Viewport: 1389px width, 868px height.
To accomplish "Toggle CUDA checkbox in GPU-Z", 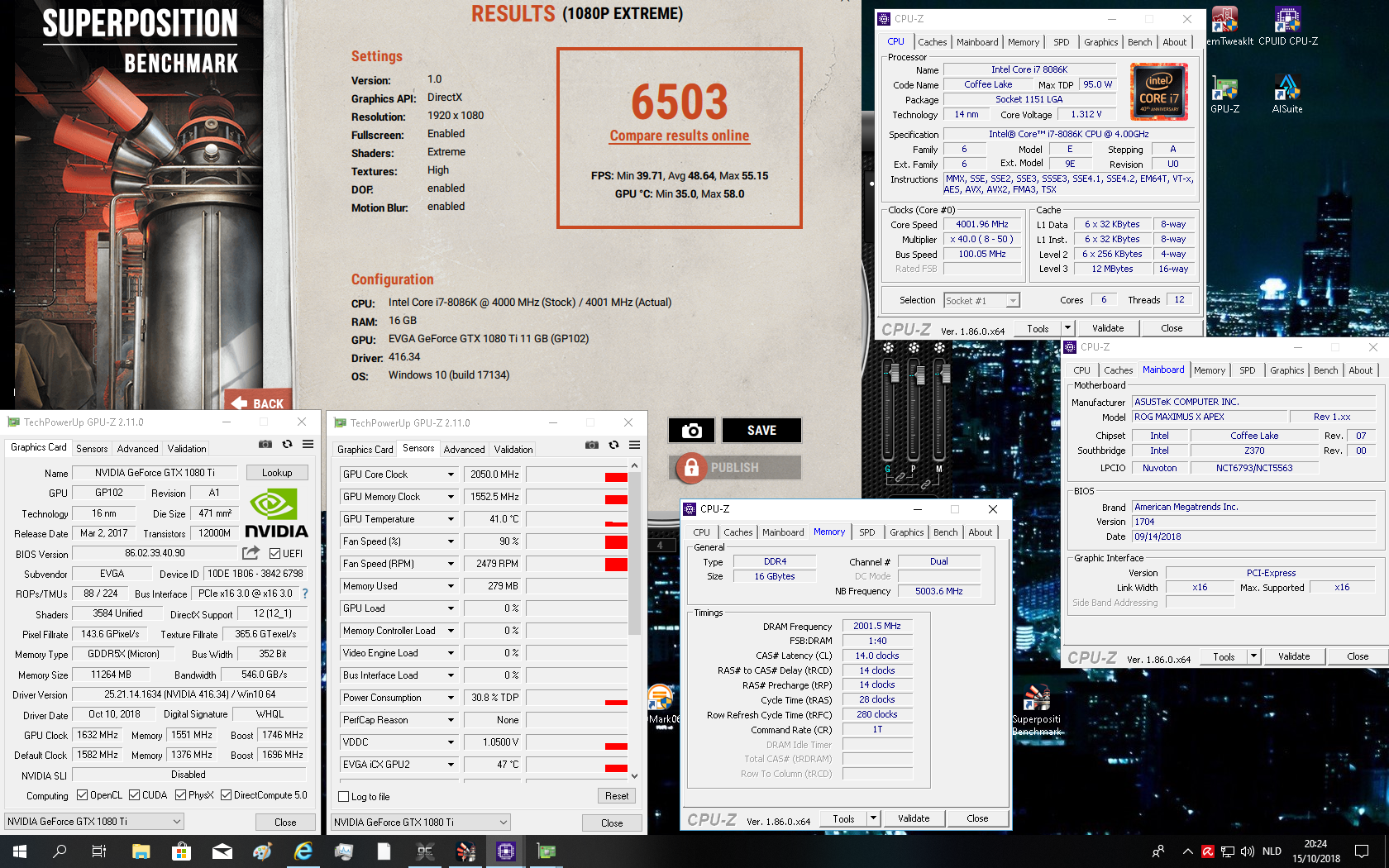I will tap(134, 795).
